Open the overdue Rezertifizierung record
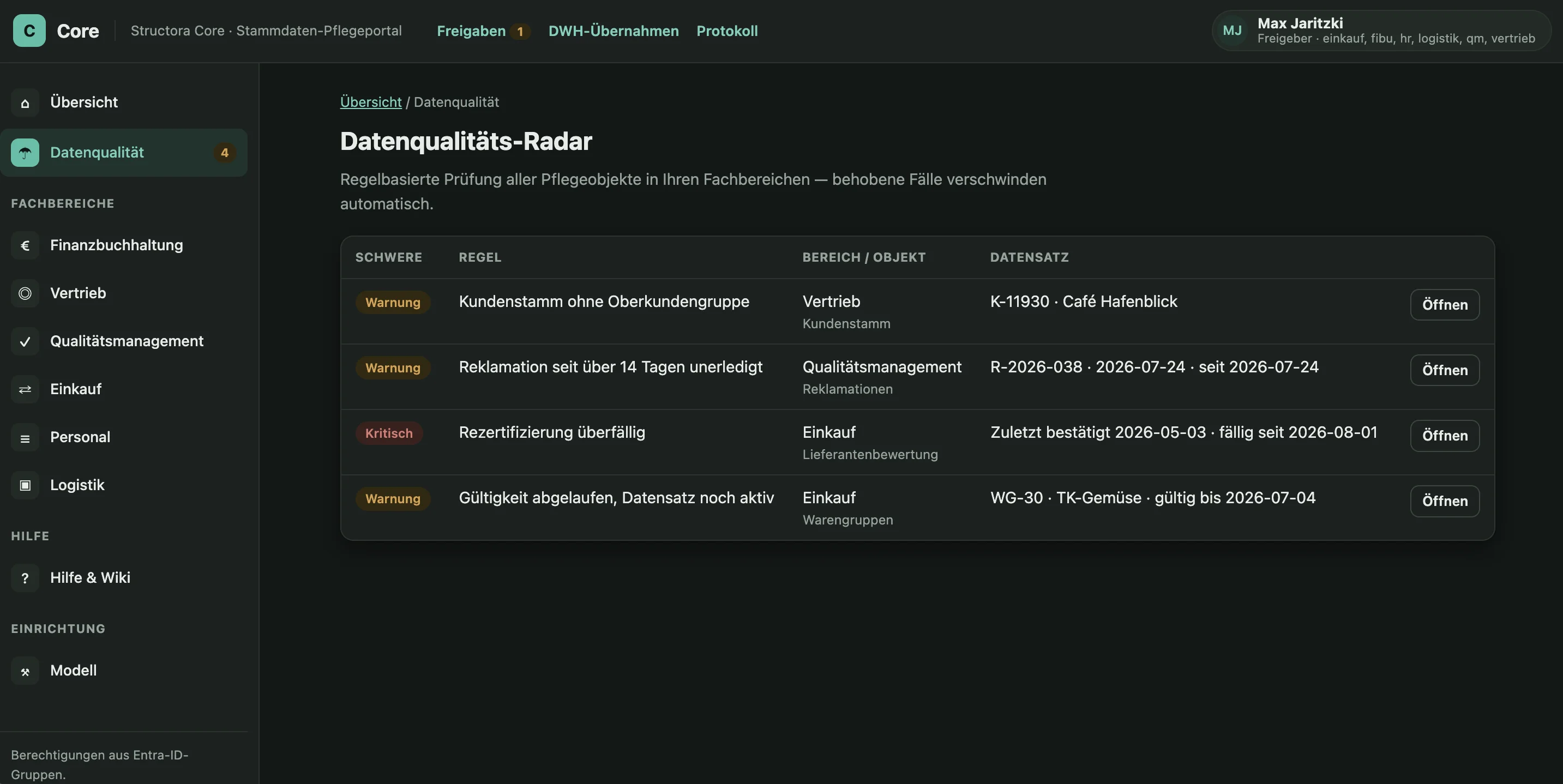The width and height of the screenshot is (1563, 784). click(1445, 436)
